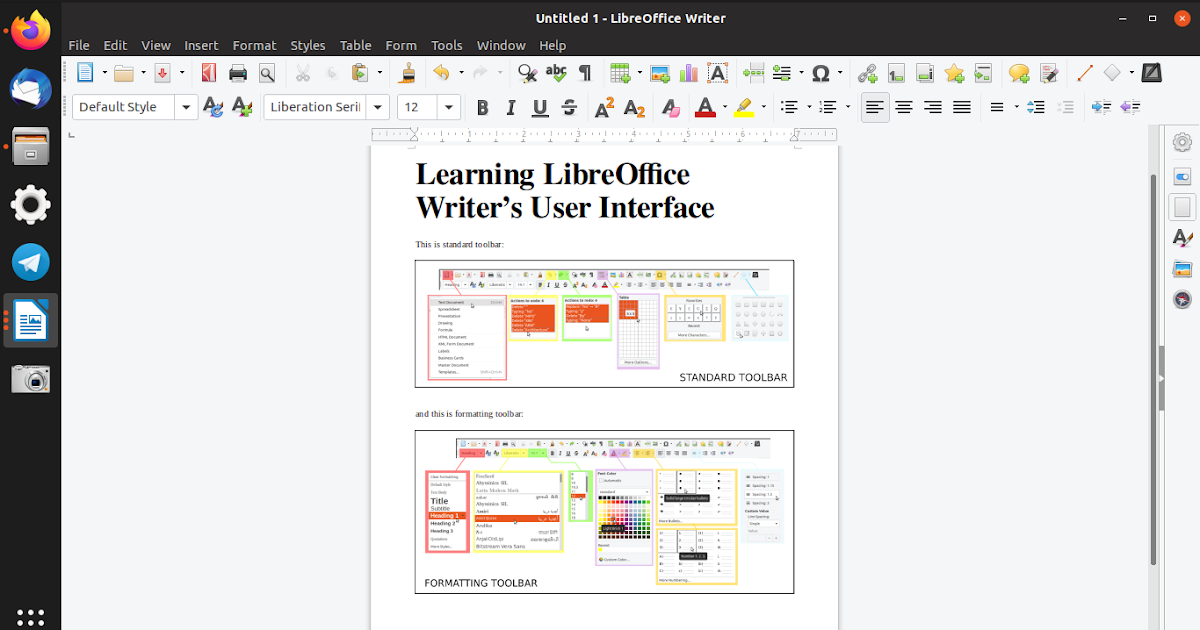Click the Insert Table icon
Viewport: 1200px width, 630px height.
coord(620,73)
